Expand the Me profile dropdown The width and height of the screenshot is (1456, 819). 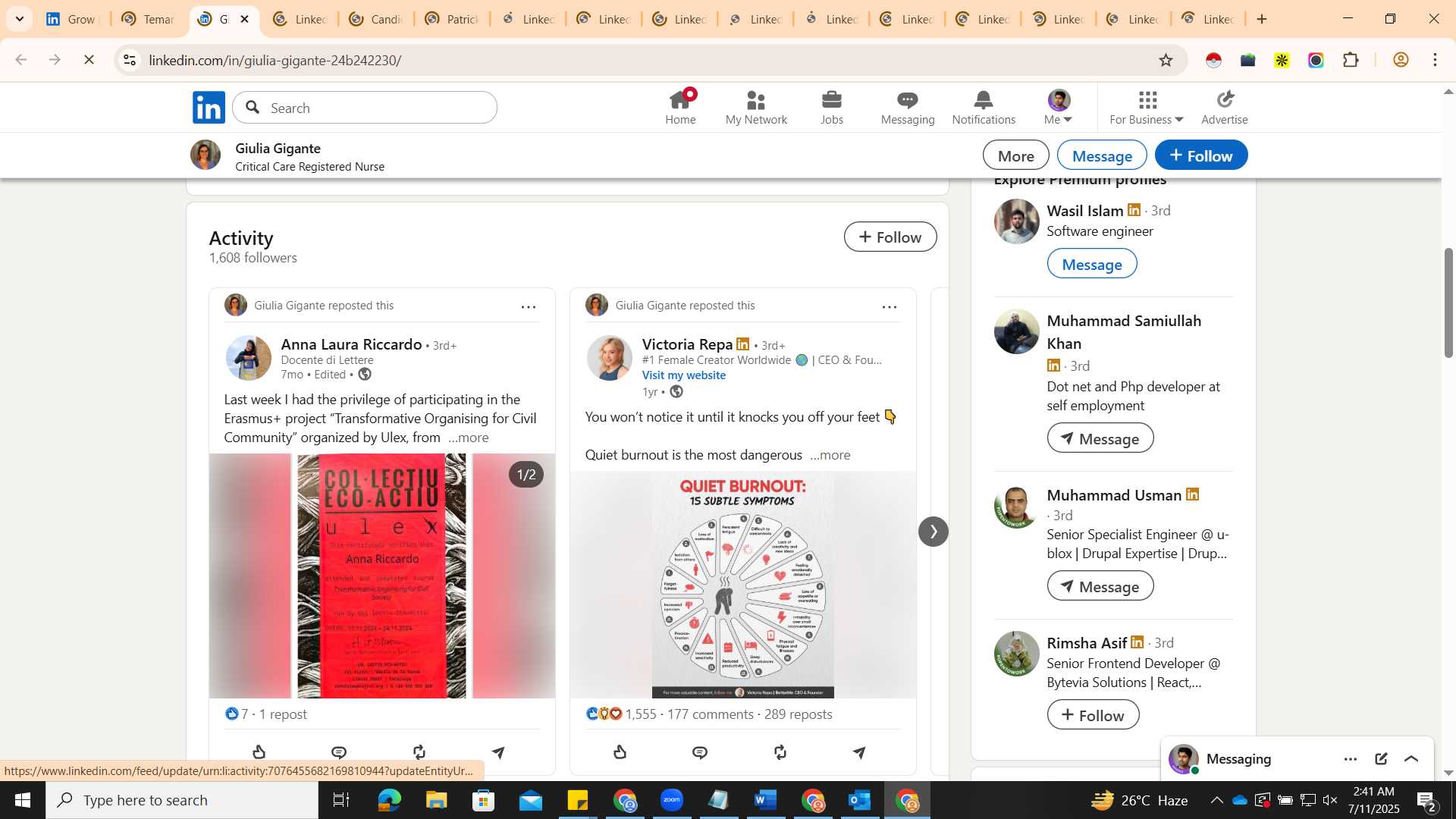click(1059, 107)
